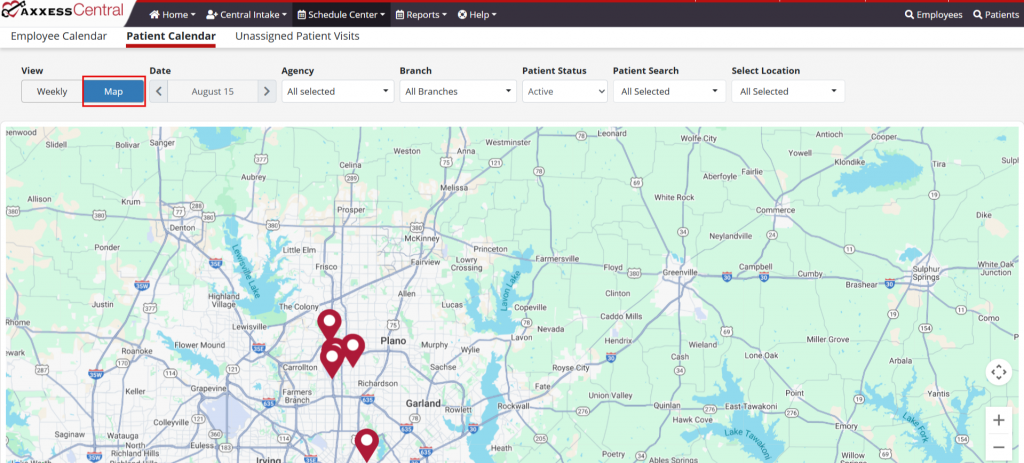Open the Central Intake menu
The image size is (1024, 463).
(x=246, y=14)
